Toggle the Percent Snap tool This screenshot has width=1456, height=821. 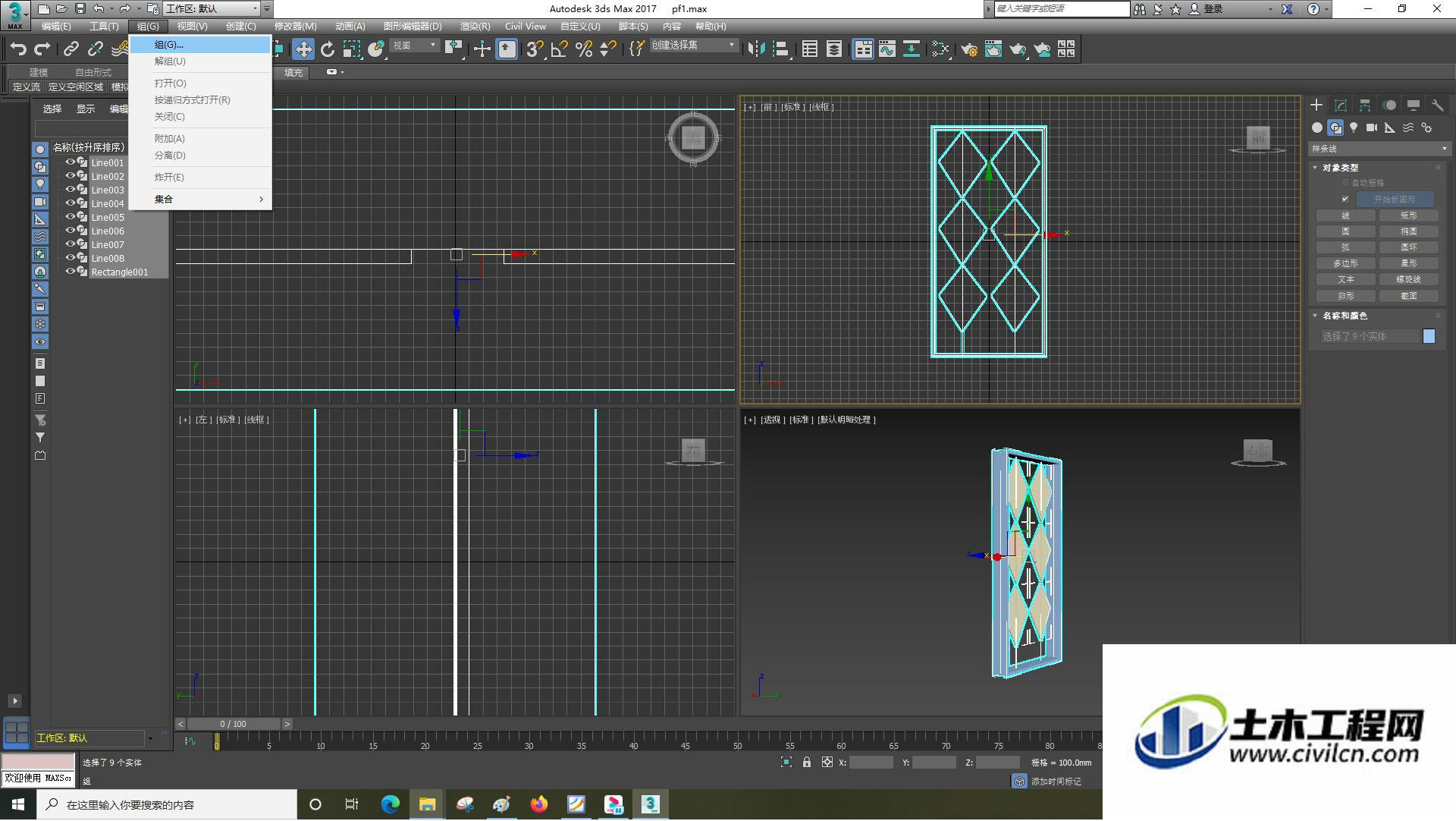point(584,49)
